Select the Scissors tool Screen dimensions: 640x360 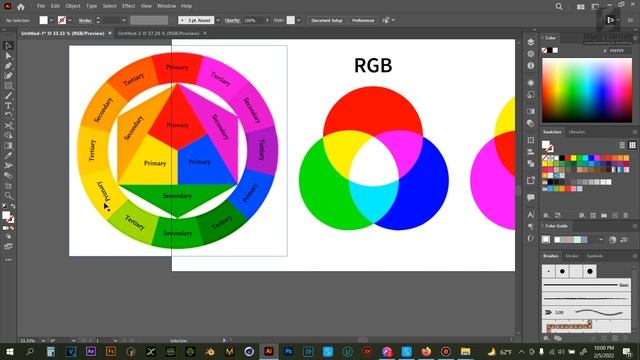point(8,126)
